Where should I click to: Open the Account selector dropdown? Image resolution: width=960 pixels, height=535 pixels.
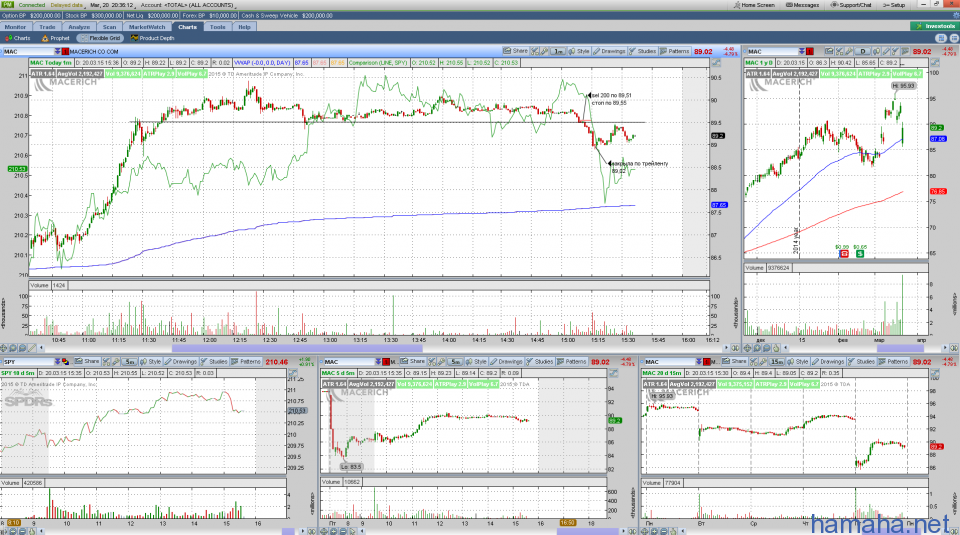[187, 5]
